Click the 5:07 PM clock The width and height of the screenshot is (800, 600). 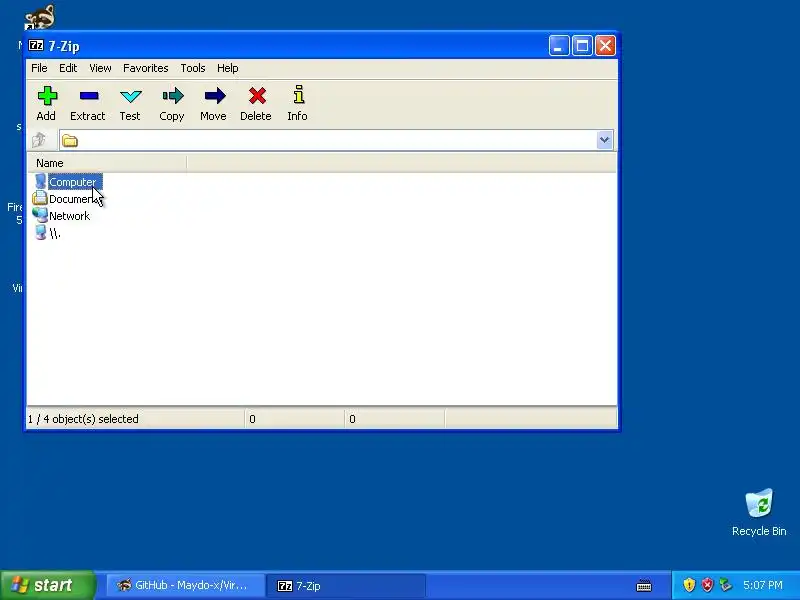pyautogui.click(x=762, y=585)
